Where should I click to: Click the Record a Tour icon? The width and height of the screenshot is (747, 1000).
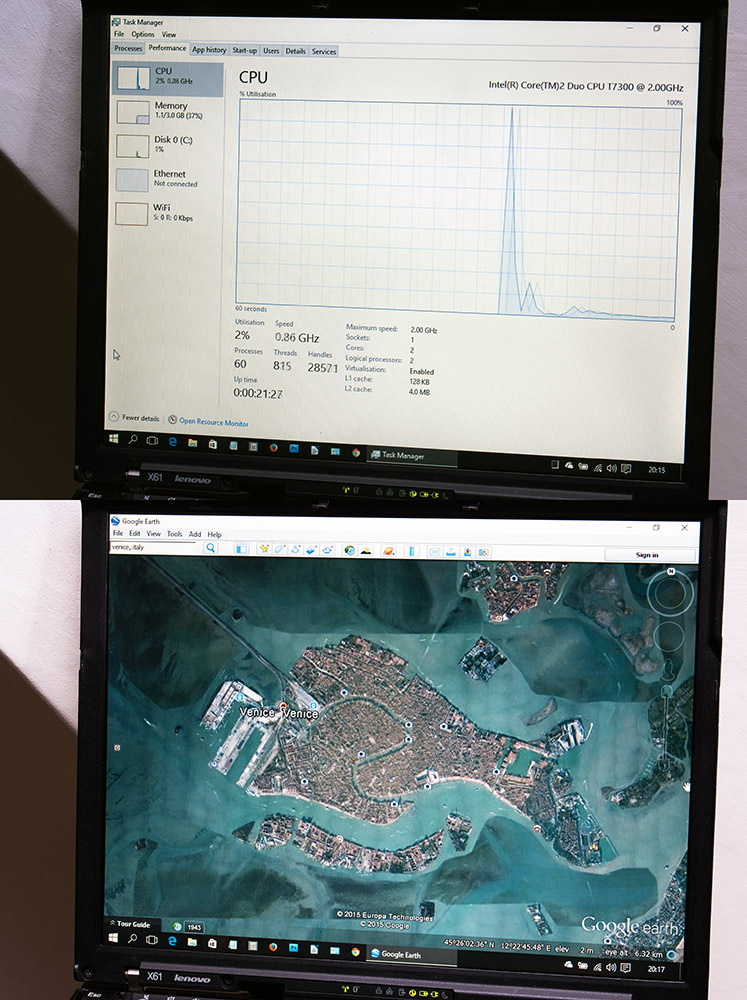328,550
